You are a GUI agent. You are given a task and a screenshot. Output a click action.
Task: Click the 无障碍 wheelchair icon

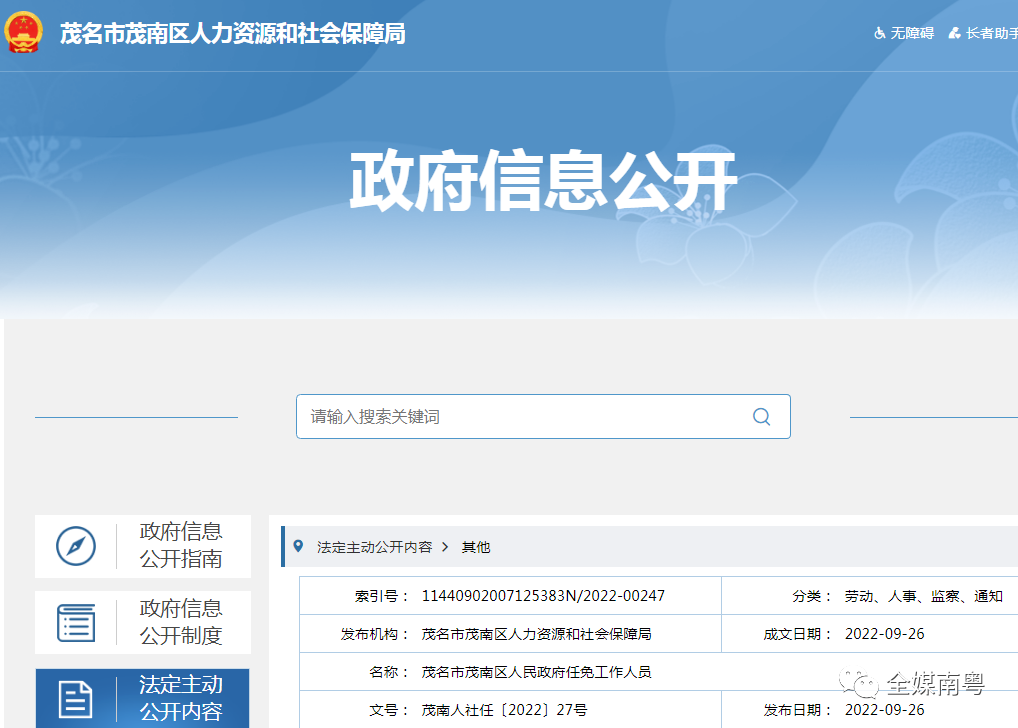point(880,33)
